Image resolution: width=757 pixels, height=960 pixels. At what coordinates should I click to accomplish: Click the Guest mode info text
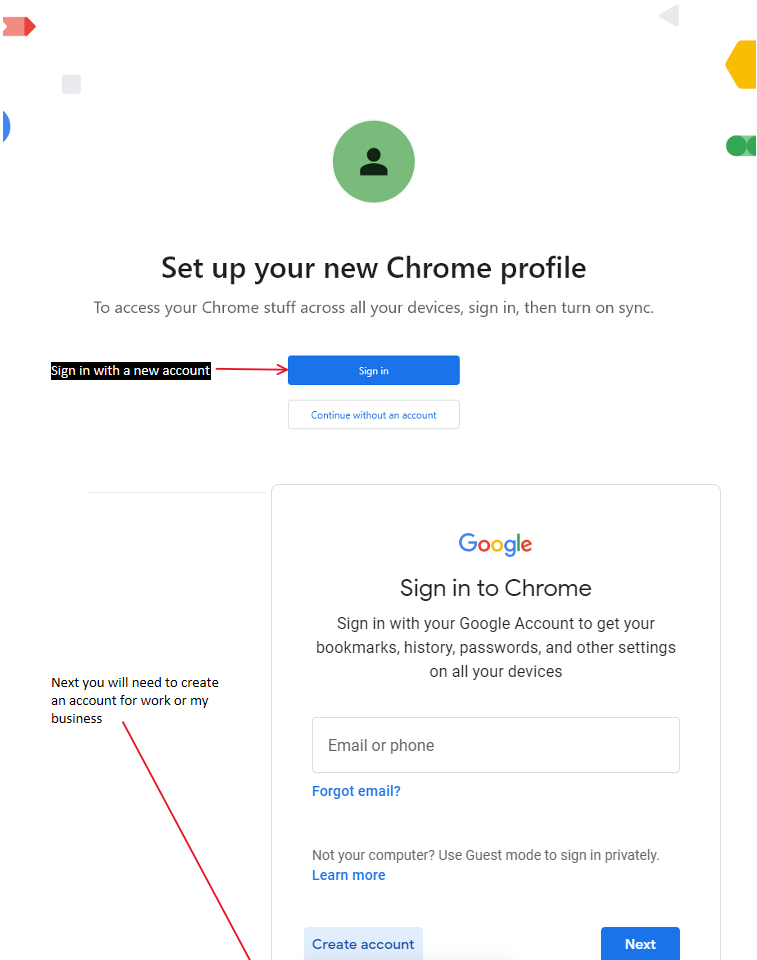click(486, 855)
